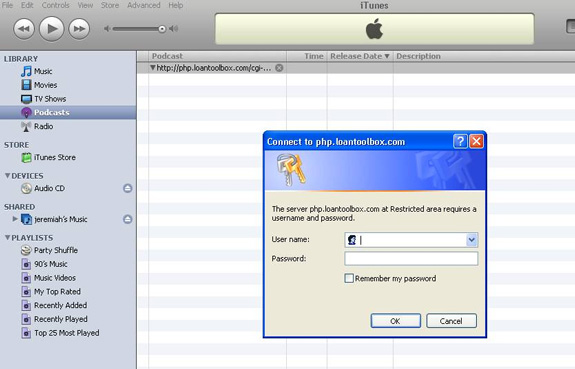Select the jeremiah's Music shared library icon
The image size is (575, 369).
pos(26,219)
